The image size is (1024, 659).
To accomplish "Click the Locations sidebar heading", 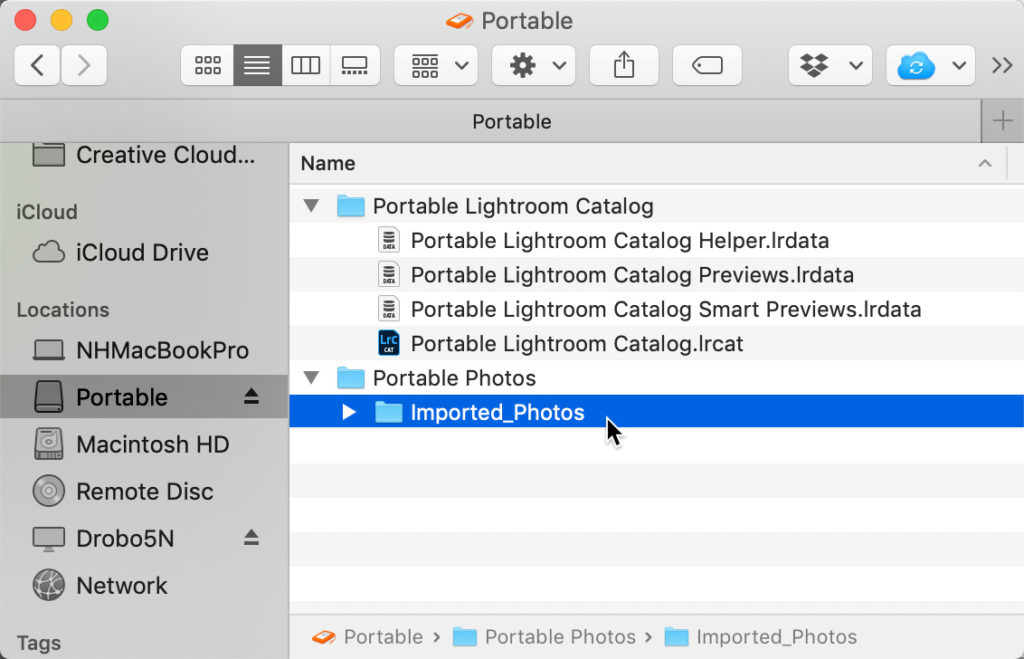I will click(x=63, y=310).
